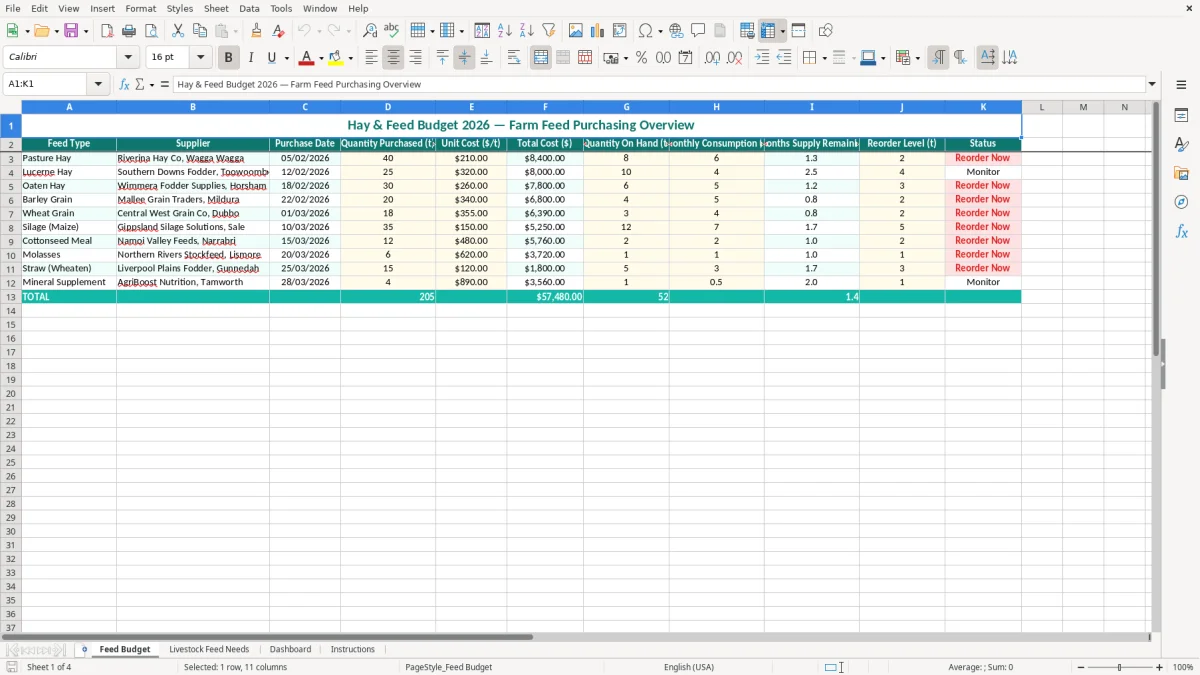The width and height of the screenshot is (1200, 675).
Task: Toggle Center Vertically alignment
Action: pyautogui.click(x=464, y=58)
